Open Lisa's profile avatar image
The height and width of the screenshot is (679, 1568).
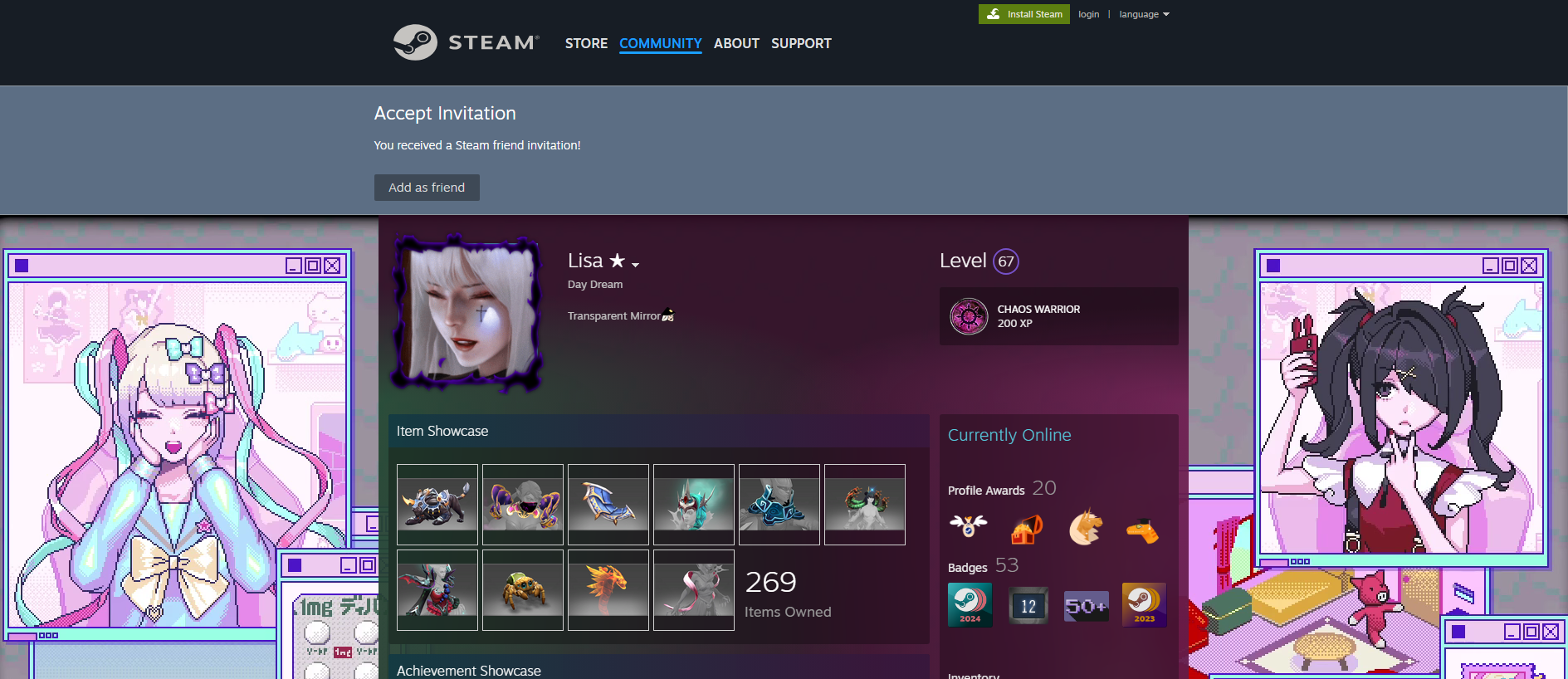coord(466,313)
